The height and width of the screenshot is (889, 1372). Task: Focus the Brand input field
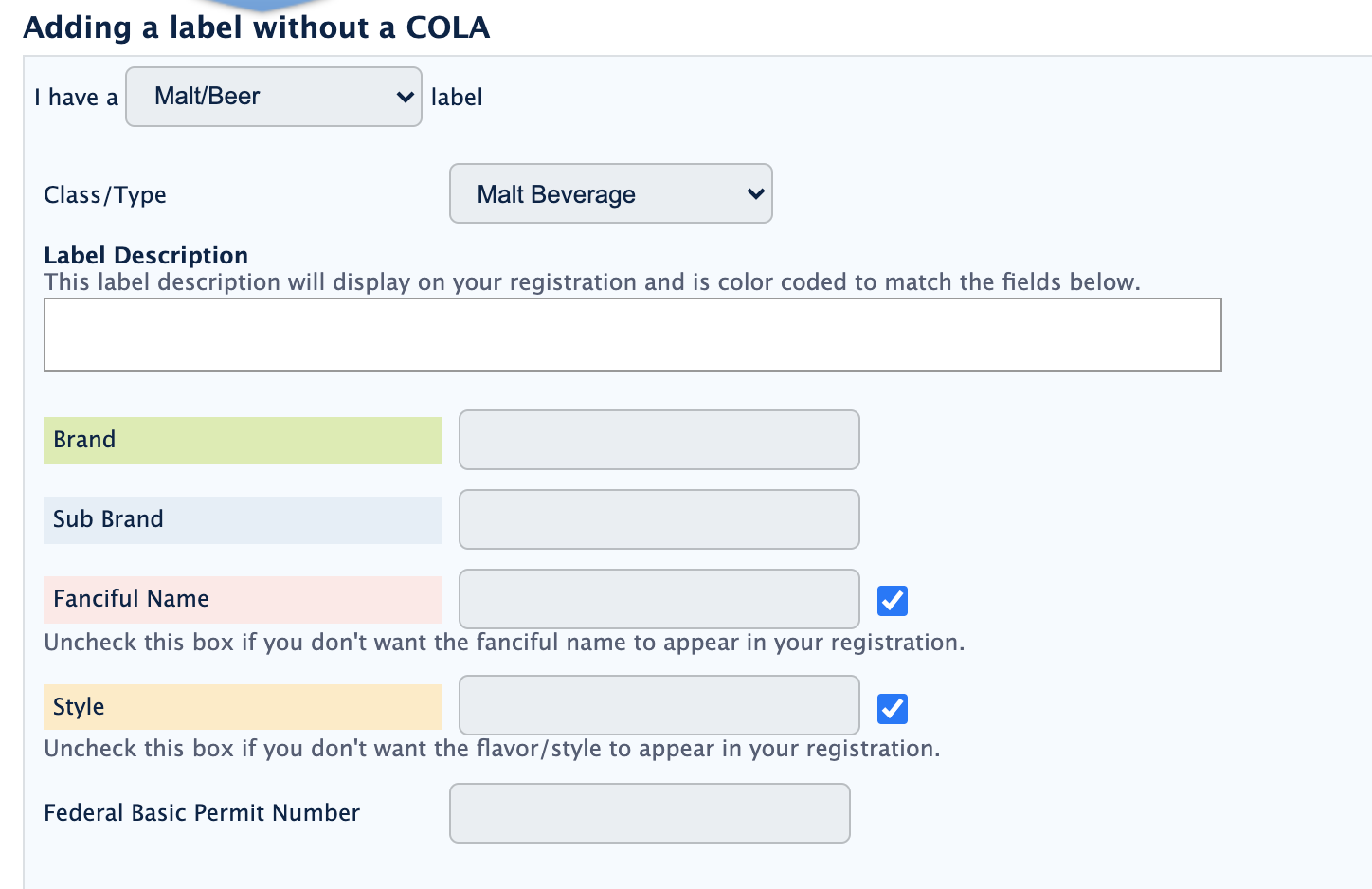pos(659,440)
